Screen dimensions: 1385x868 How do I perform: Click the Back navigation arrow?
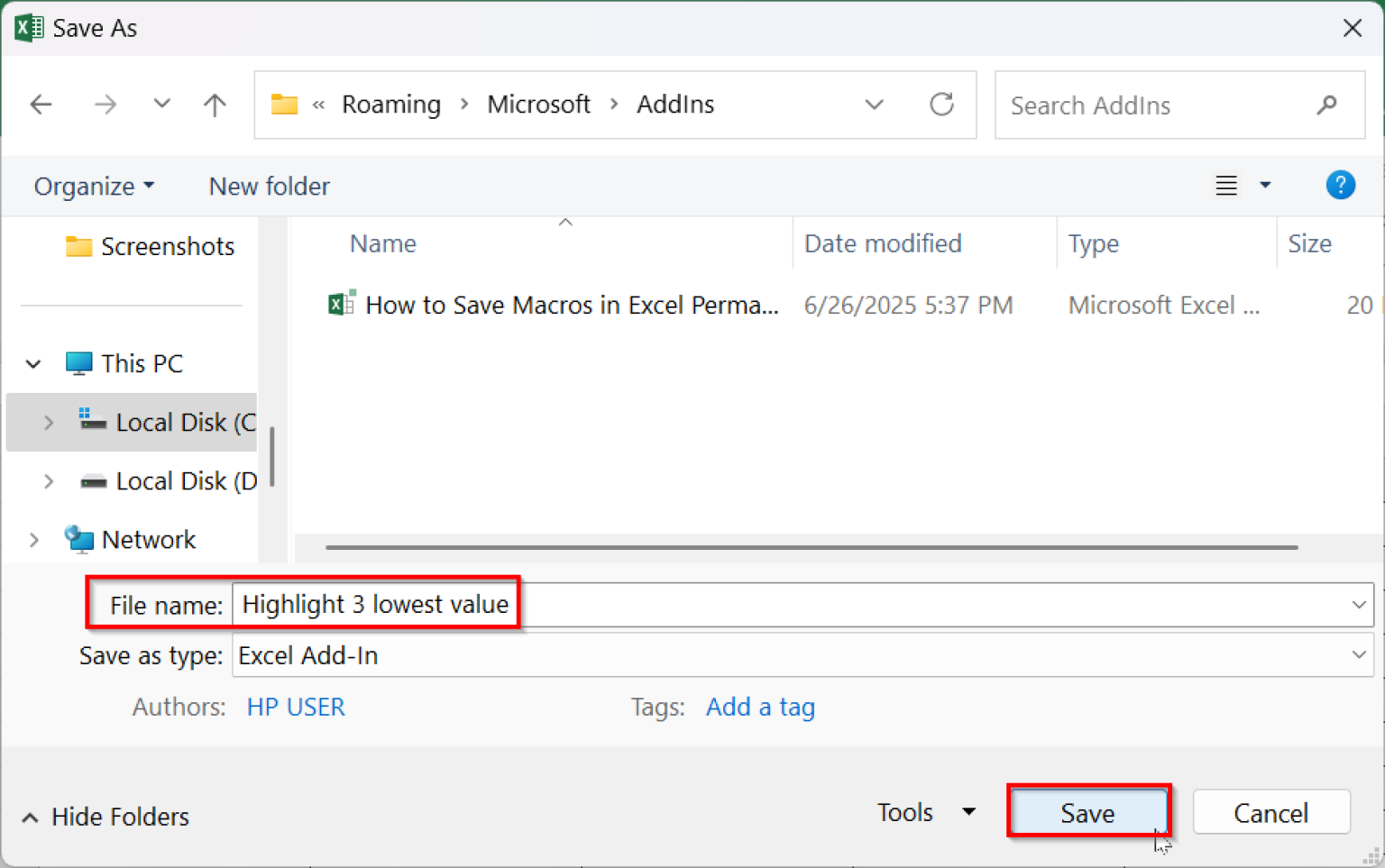click(41, 105)
